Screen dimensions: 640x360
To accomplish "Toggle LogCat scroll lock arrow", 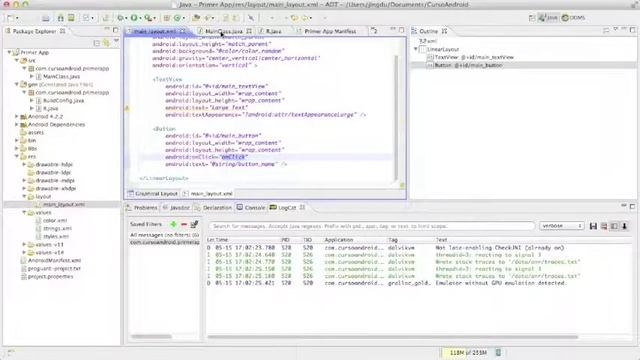I will pyautogui.click(x=624, y=226).
